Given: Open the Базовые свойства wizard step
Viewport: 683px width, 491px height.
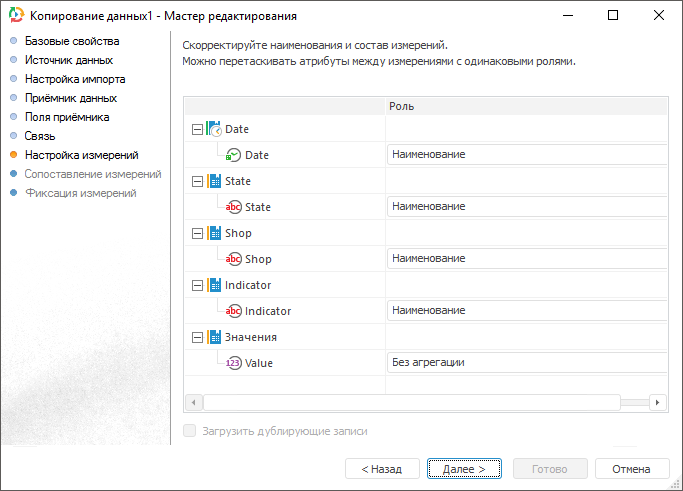Looking at the screenshot, I should (x=72, y=41).
